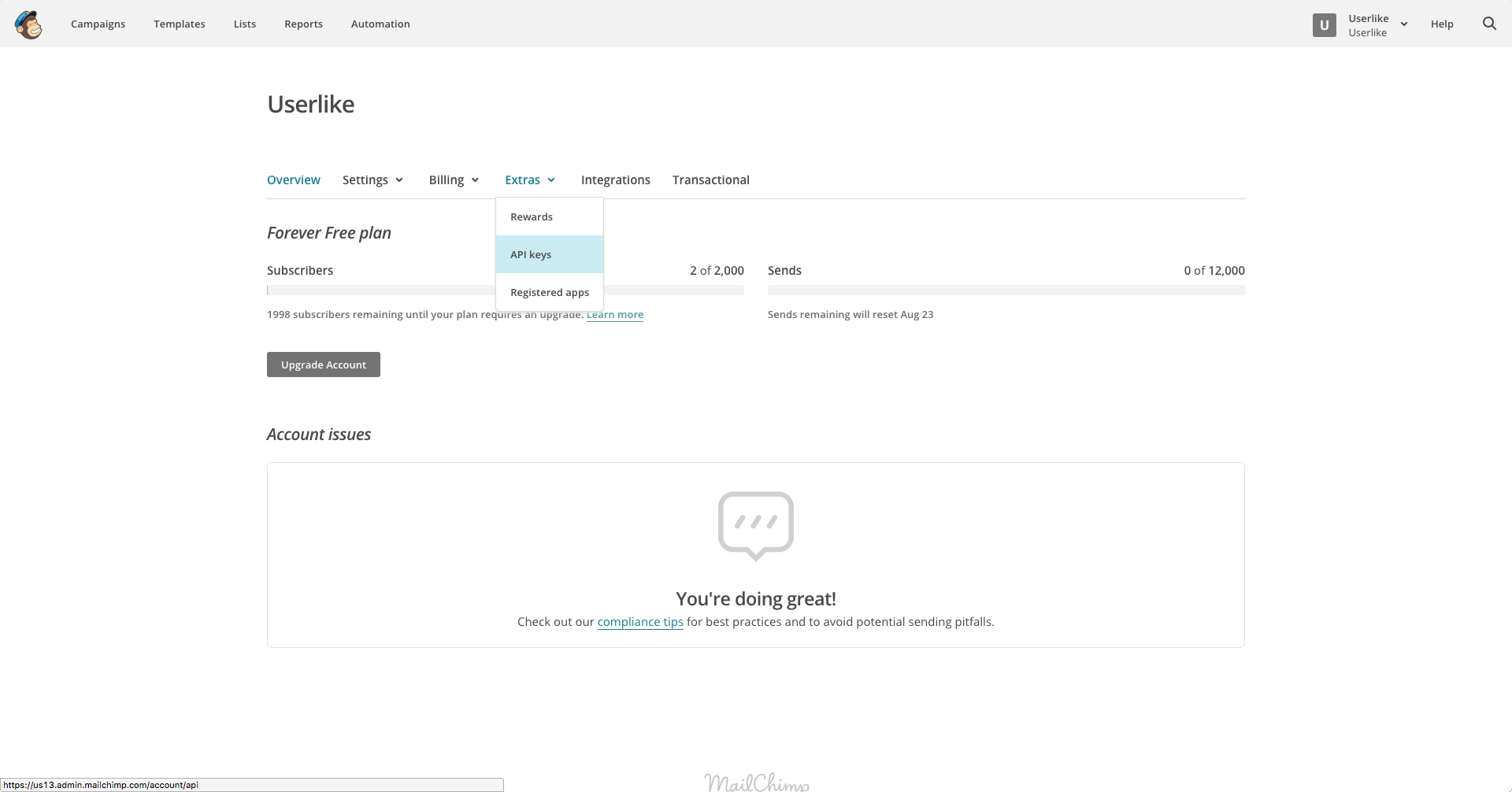Go to the Overview tab
Image resolution: width=1512 pixels, height=792 pixels.
(294, 180)
